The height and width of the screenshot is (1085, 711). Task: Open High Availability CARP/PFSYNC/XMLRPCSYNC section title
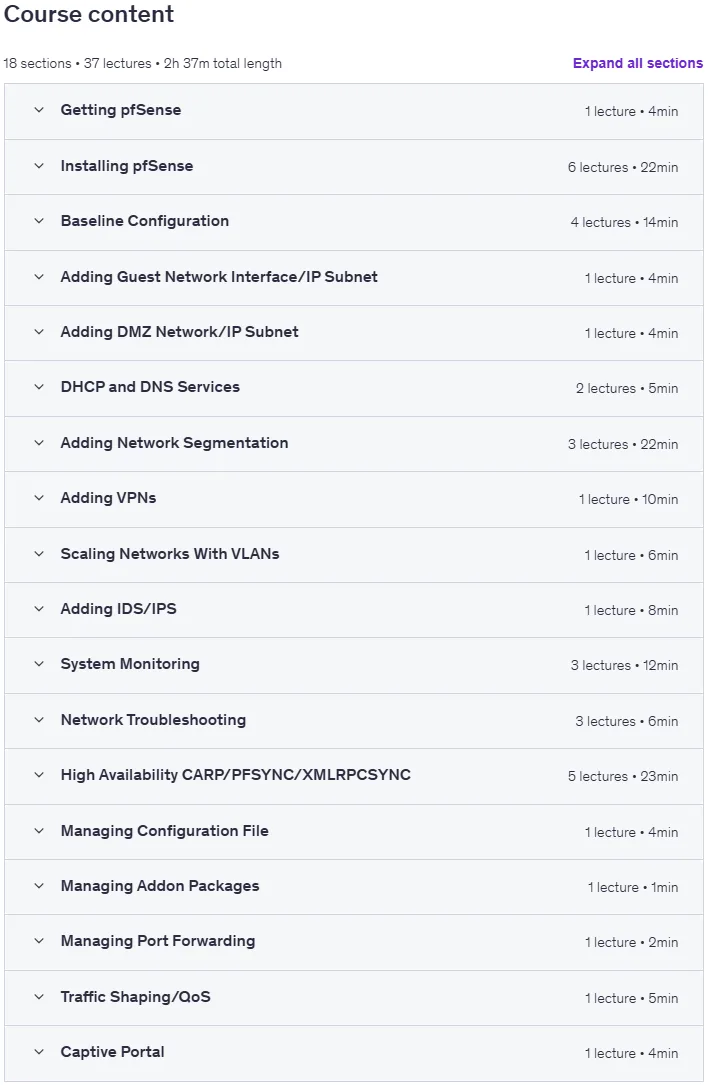tap(235, 775)
